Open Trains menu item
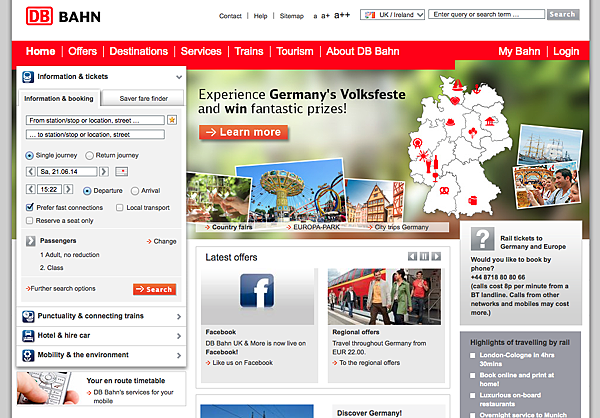Image resolution: width=600 pixels, height=418 pixels. pos(249,51)
